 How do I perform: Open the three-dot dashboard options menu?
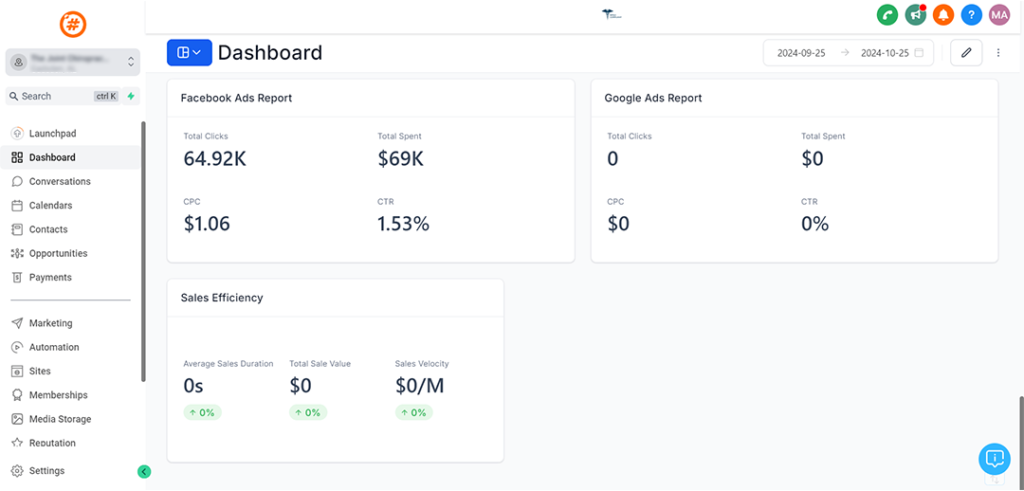click(998, 53)
